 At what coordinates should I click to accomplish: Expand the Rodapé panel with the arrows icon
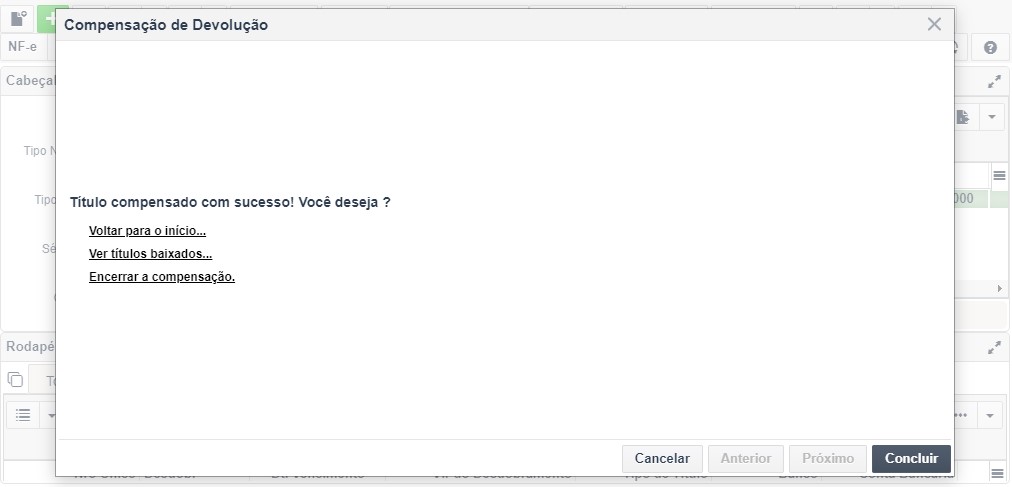[x=994, y=348]
